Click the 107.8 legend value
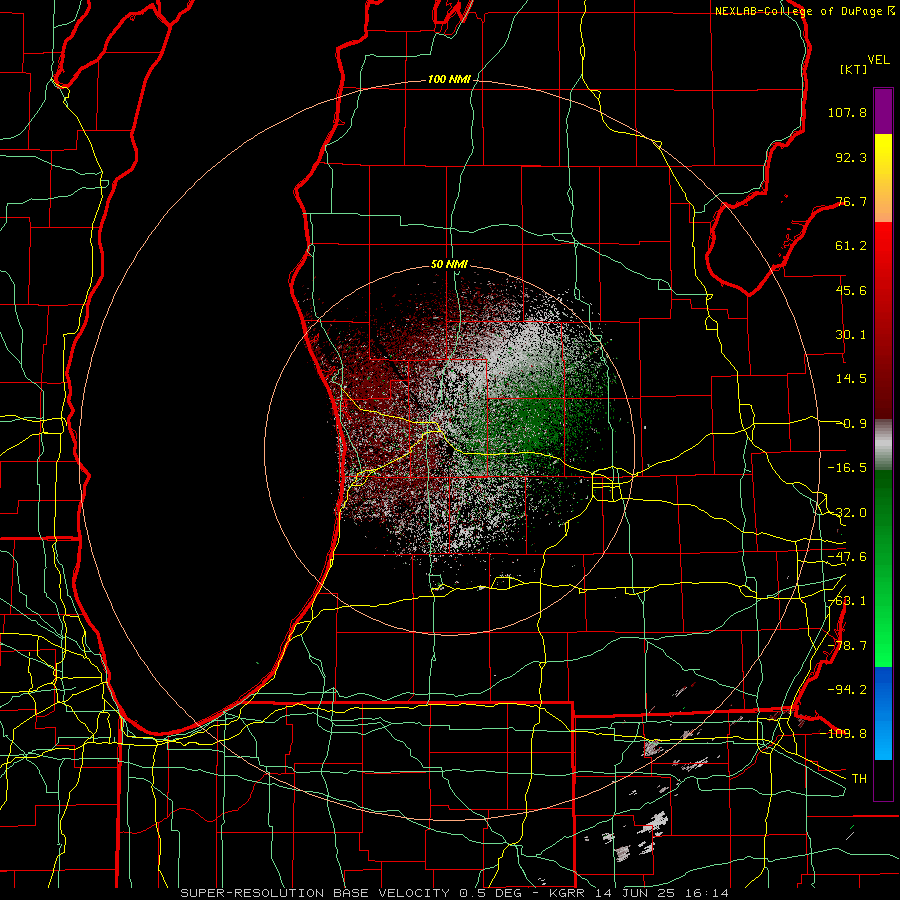Image resolution: width=900 pixels, height=900 pixels. tap(847, 112)
